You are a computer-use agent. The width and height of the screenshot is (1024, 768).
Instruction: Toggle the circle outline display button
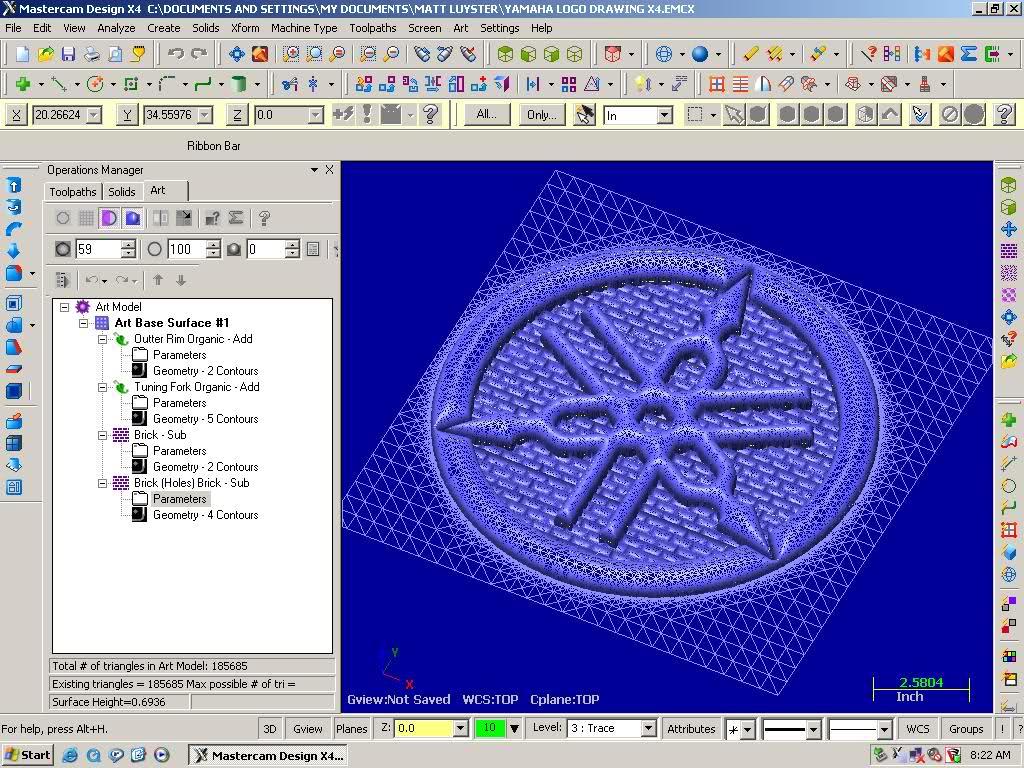(x=63, y=218)
